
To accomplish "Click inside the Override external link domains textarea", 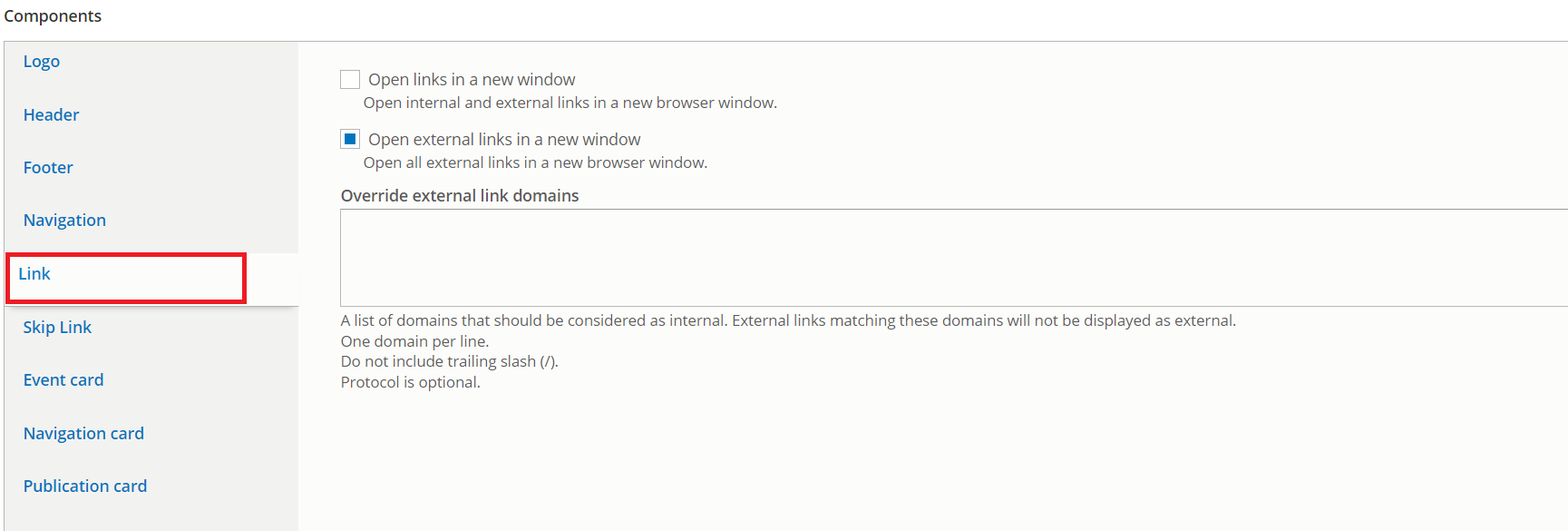I will click(816, 257).
